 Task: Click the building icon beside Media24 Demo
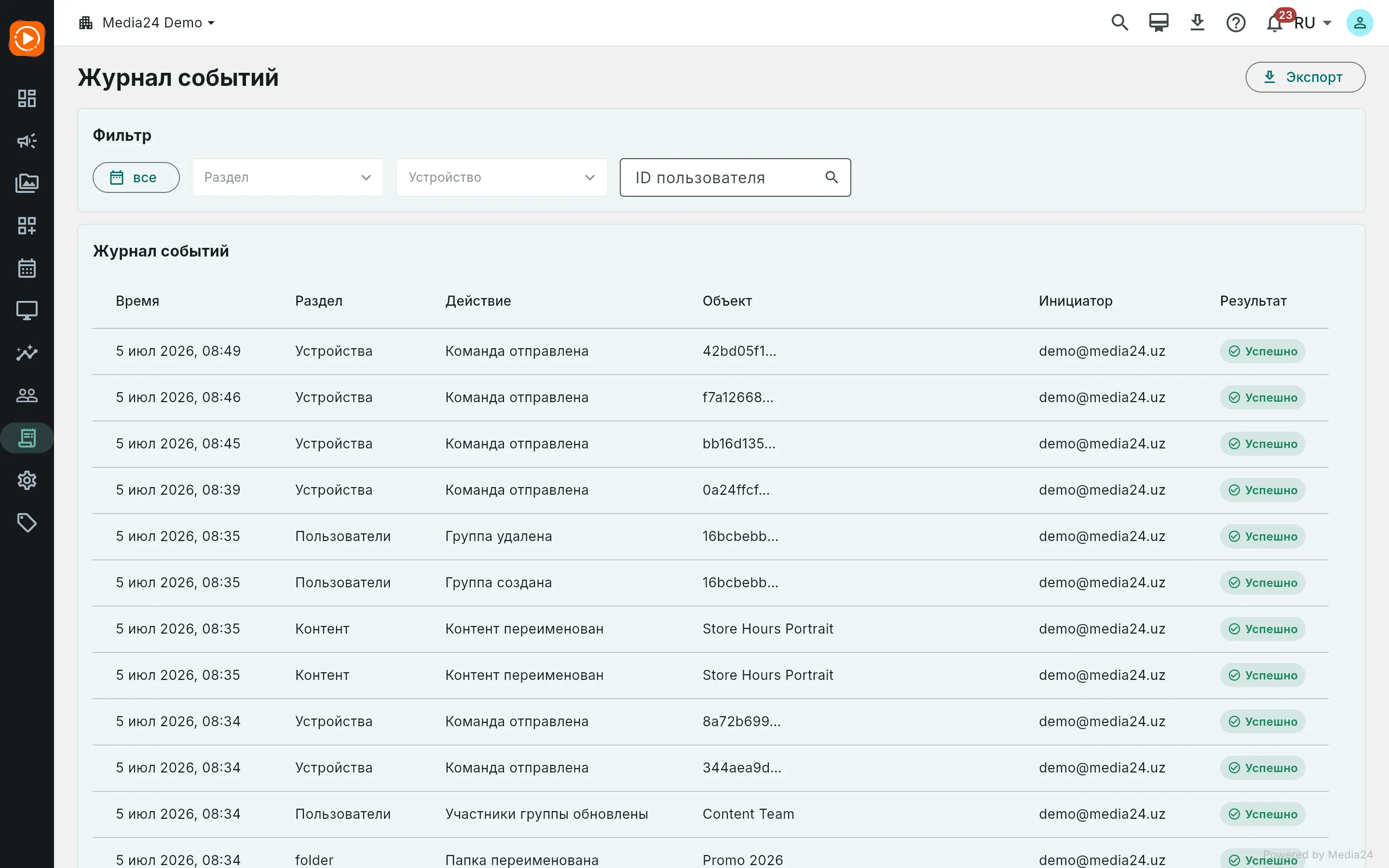[x=86, y=23]
